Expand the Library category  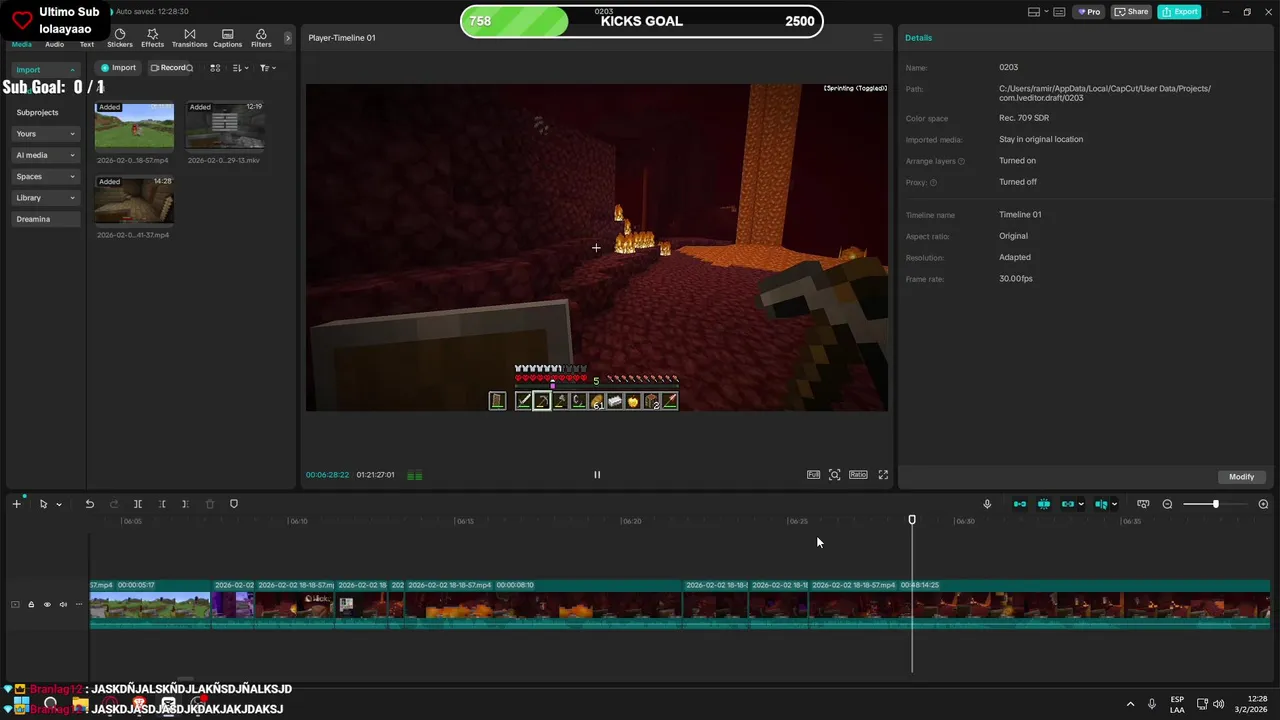45,198
